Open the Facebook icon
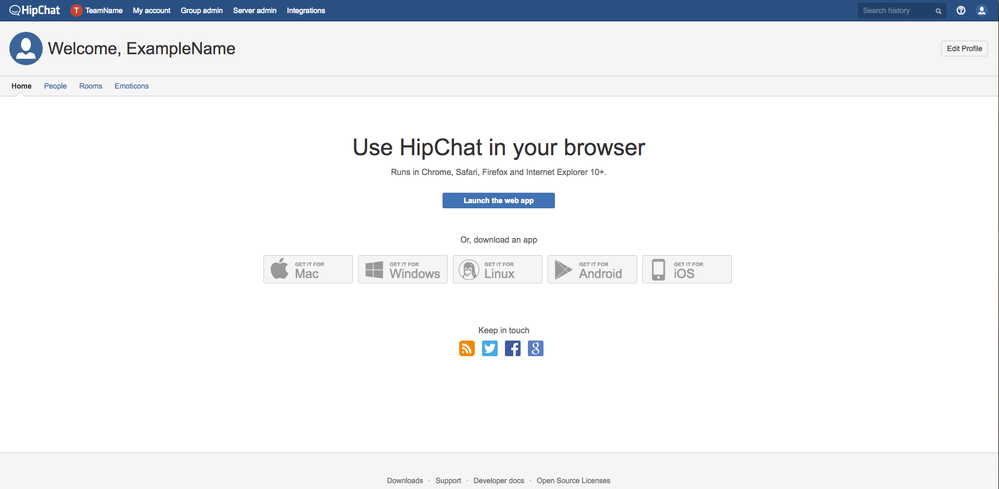999x489 pixels. pyautogui.click(x=513, y=348)
